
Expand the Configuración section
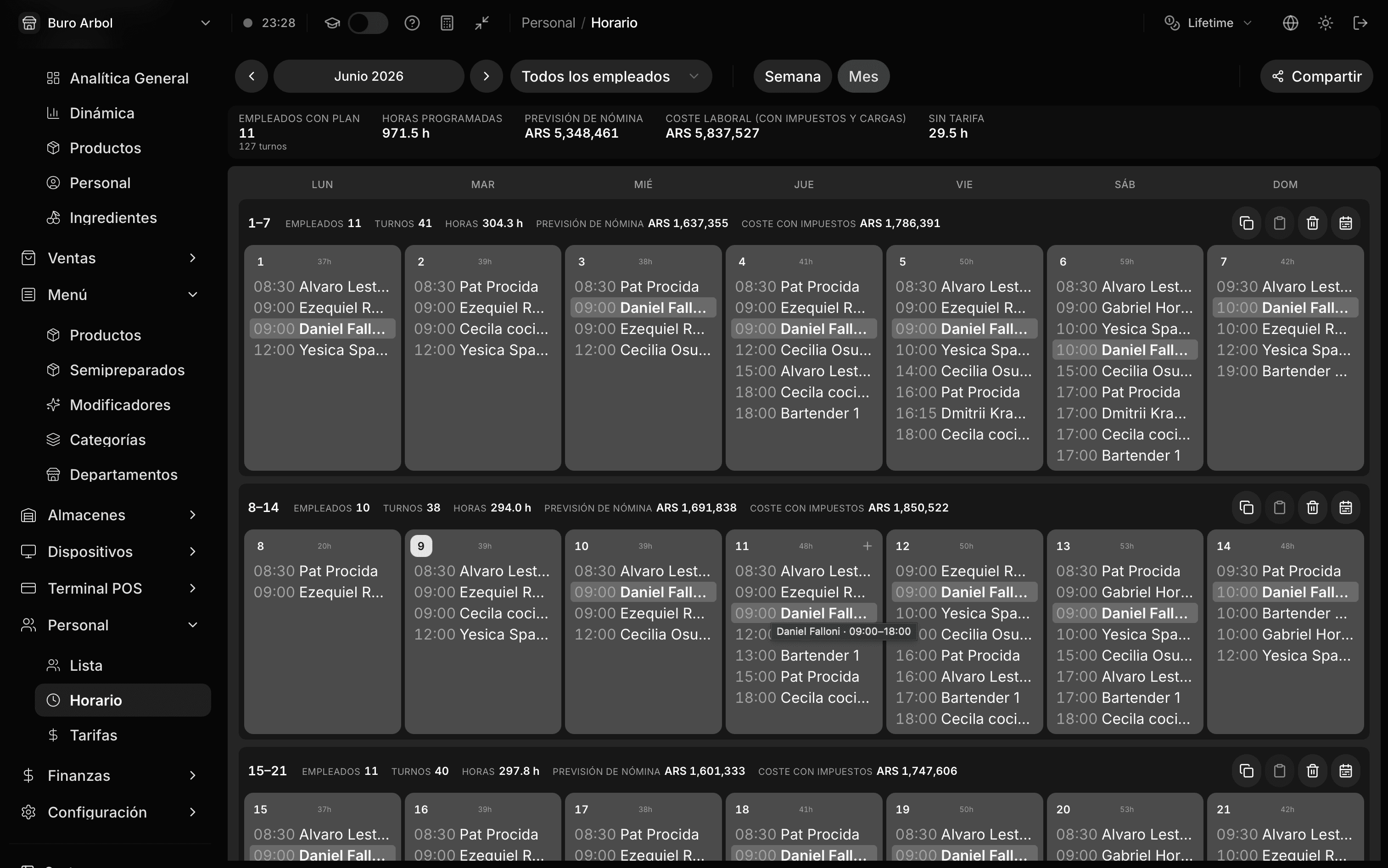[110, 812]
